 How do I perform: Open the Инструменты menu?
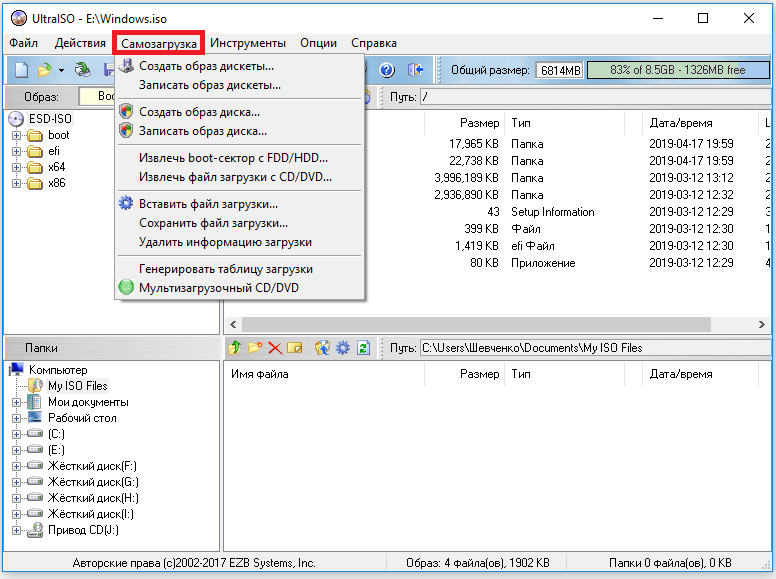tap(248, 43)
